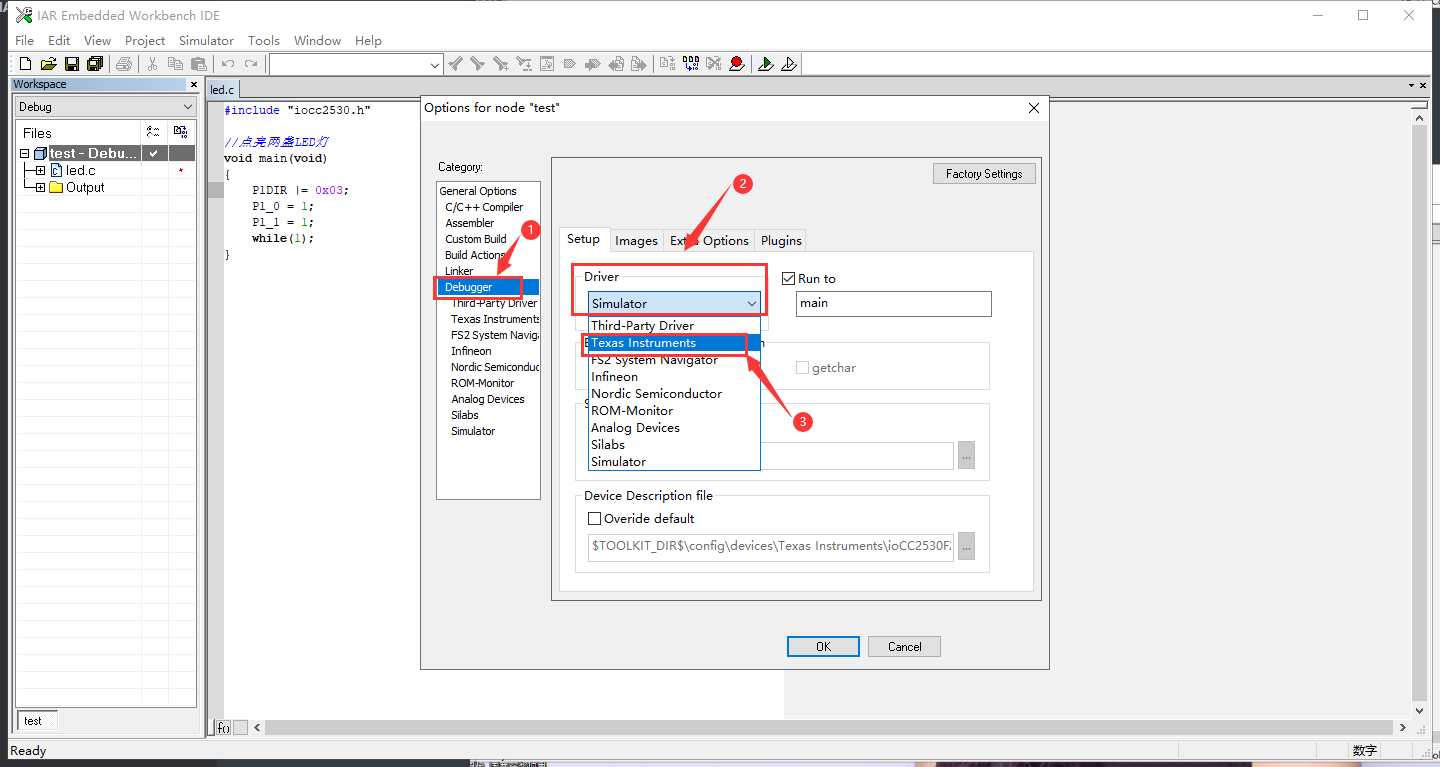Click the Toggle Breakpoint red dot icon
1440x767 pixels.
(x=737, y=64)
